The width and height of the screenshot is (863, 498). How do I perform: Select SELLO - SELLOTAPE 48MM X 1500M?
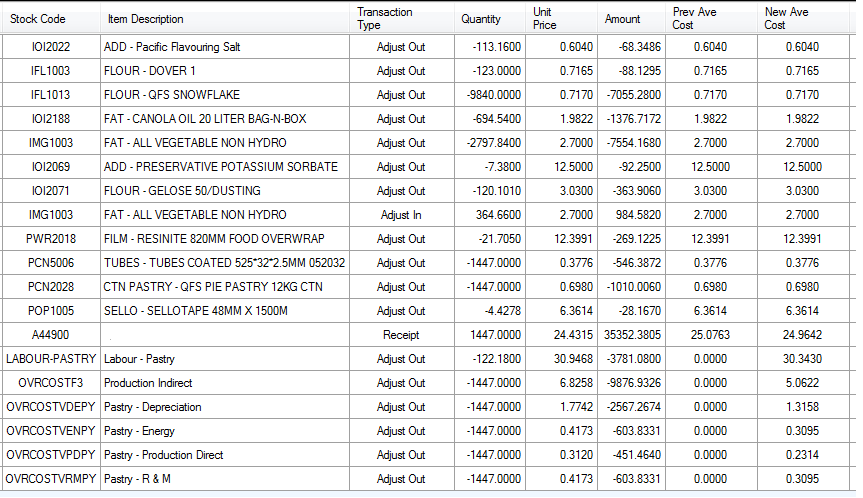[x=225, y=311]
